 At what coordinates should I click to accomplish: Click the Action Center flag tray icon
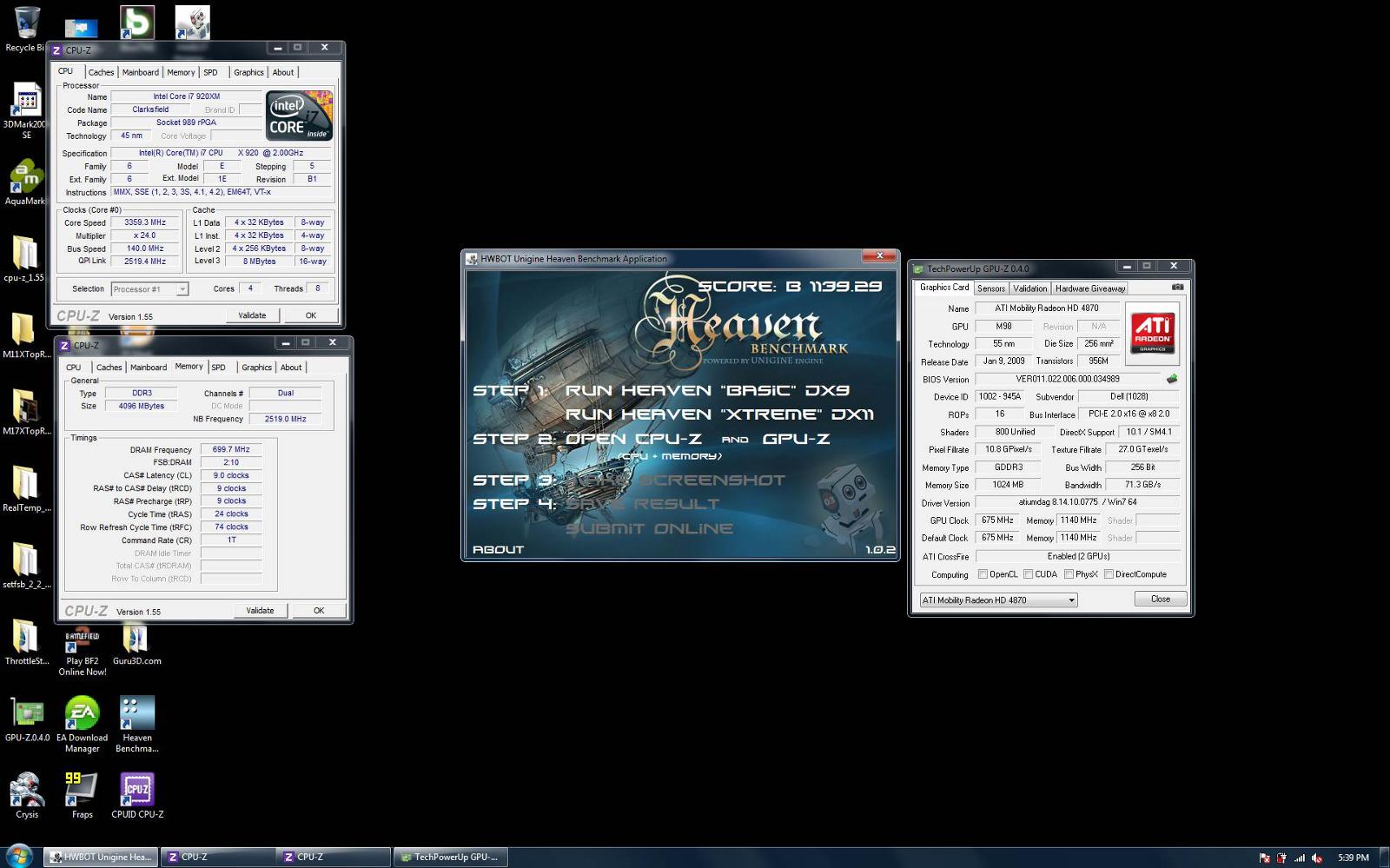point(1265,858)
